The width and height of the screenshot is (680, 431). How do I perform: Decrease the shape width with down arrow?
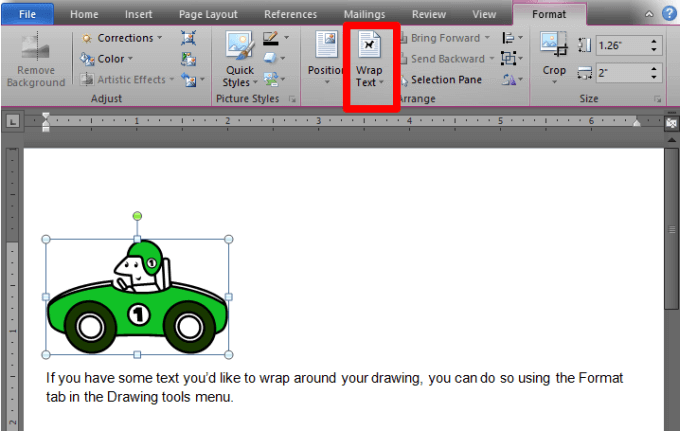coord(654,77)
